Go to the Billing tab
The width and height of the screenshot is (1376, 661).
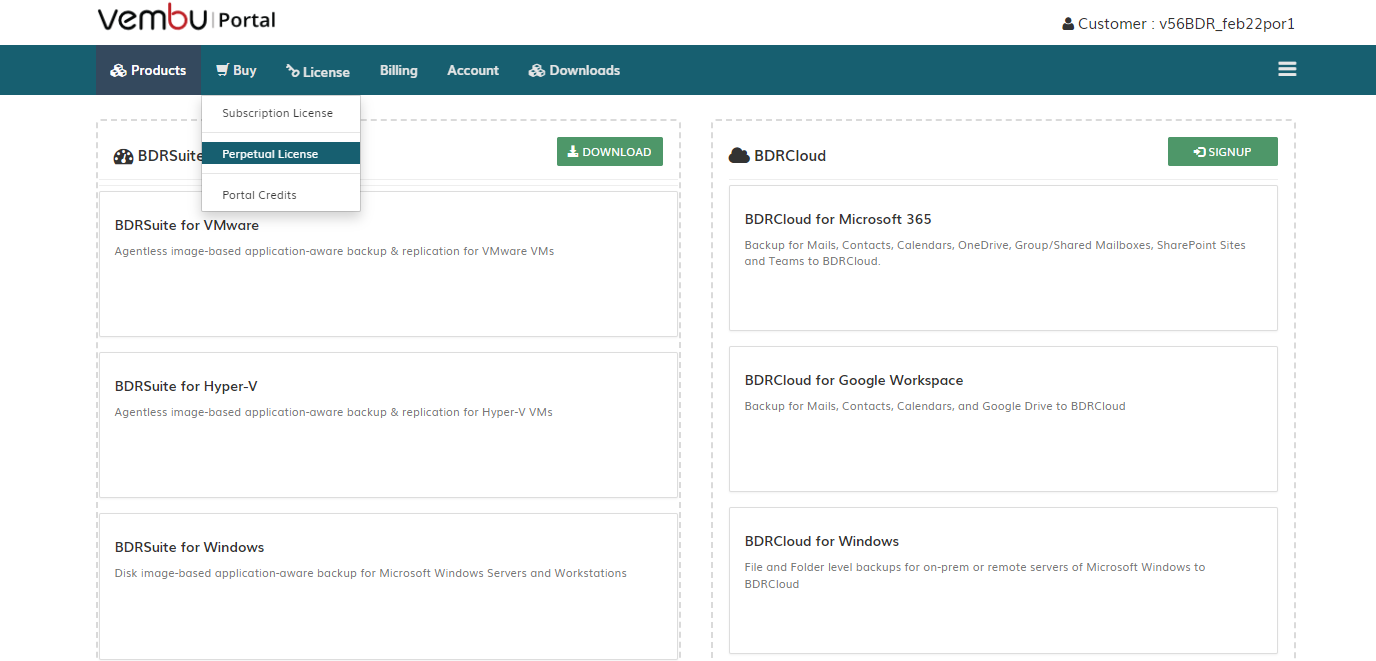pos(399,70)
